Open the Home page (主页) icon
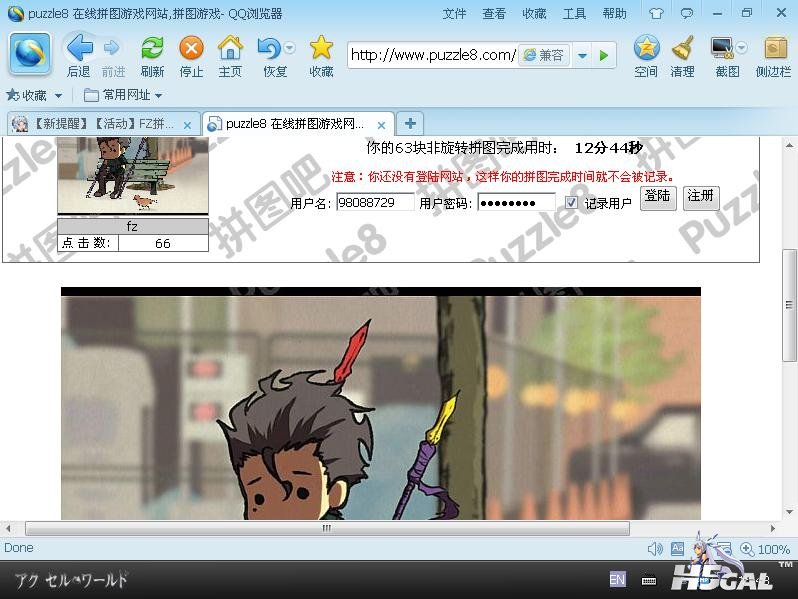This screenshot has width=798, height=599. pos(230,48)
